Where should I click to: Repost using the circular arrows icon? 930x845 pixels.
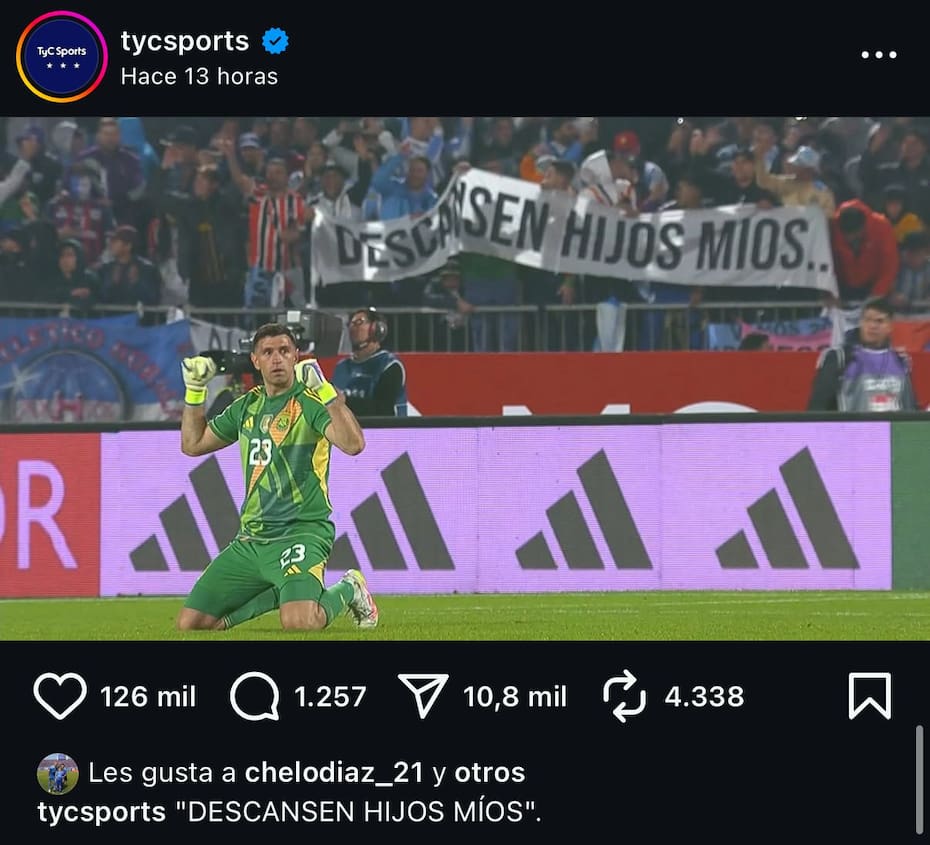[625, 696]
